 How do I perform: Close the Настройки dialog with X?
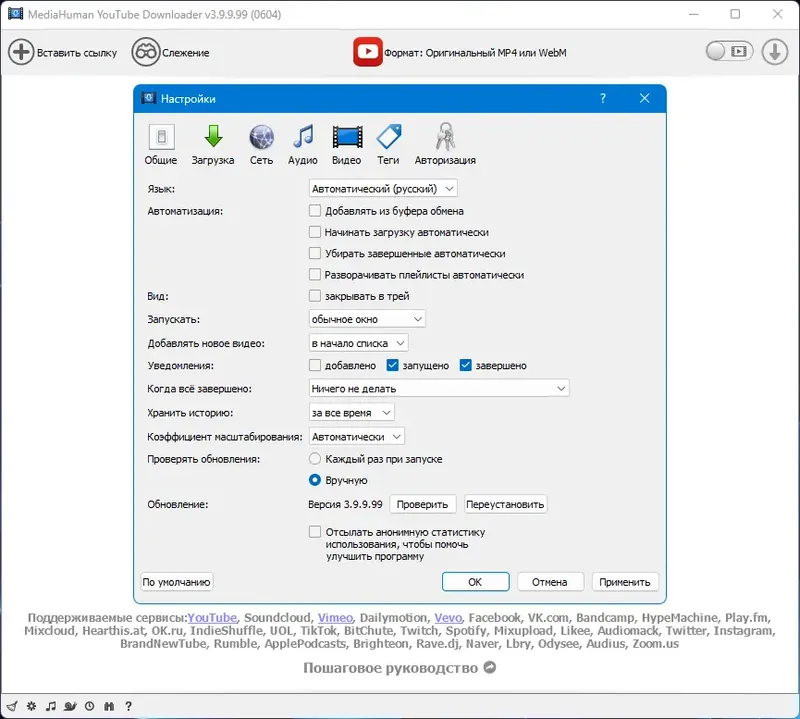[x=644, y=98]
